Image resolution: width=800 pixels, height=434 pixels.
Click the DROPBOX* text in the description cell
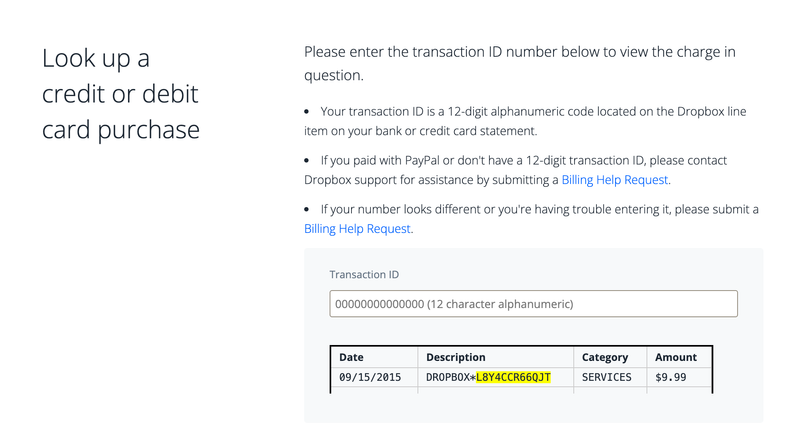click(x=450, y=378)
